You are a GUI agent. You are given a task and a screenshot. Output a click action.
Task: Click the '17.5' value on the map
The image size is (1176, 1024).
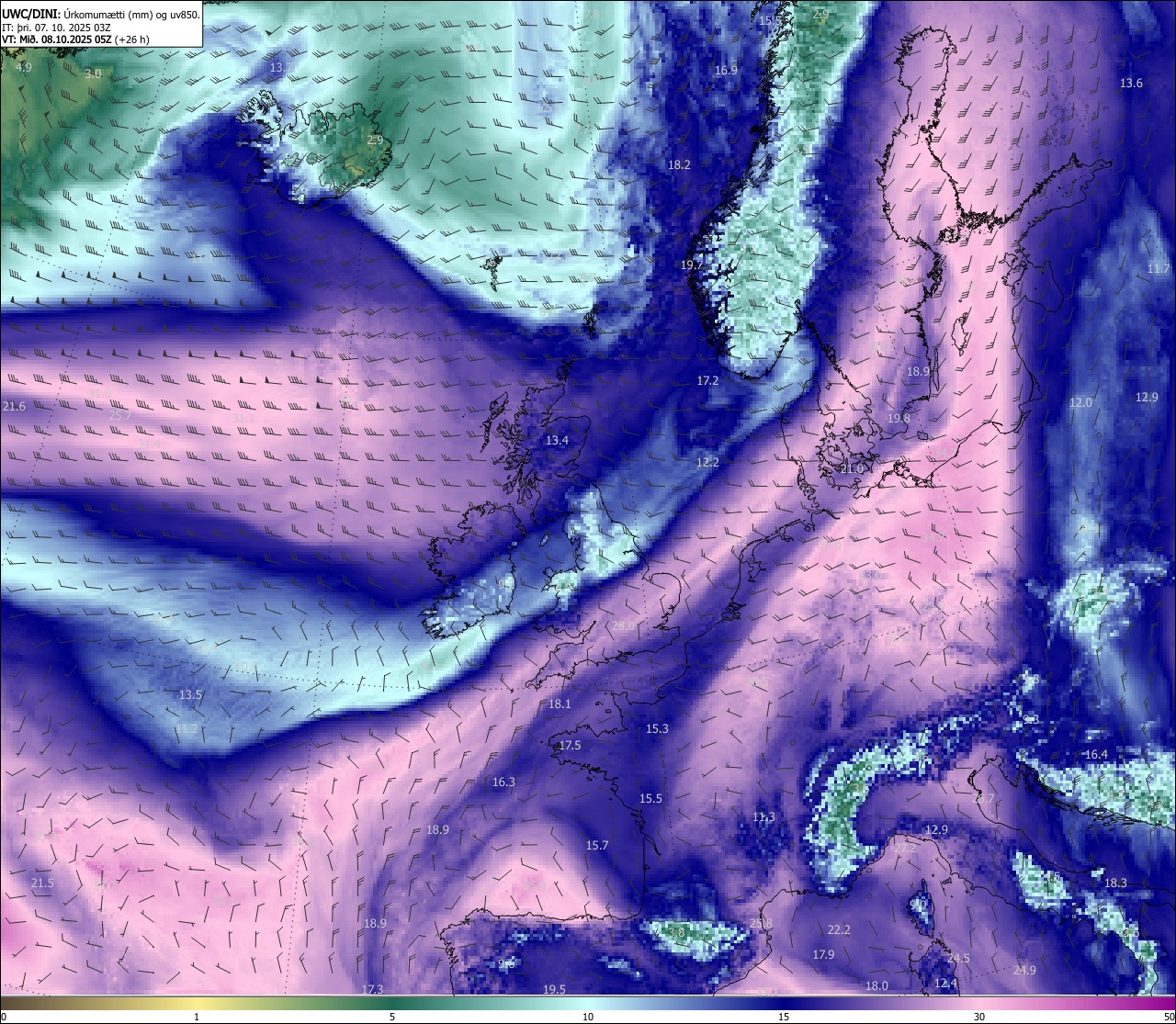(570, 745)
